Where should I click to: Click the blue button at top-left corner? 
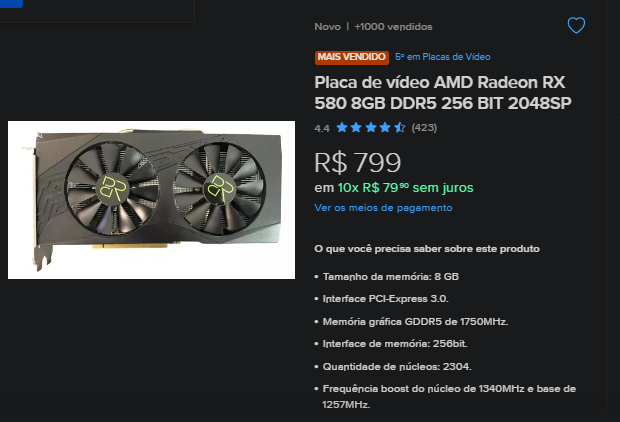[11, 4]
